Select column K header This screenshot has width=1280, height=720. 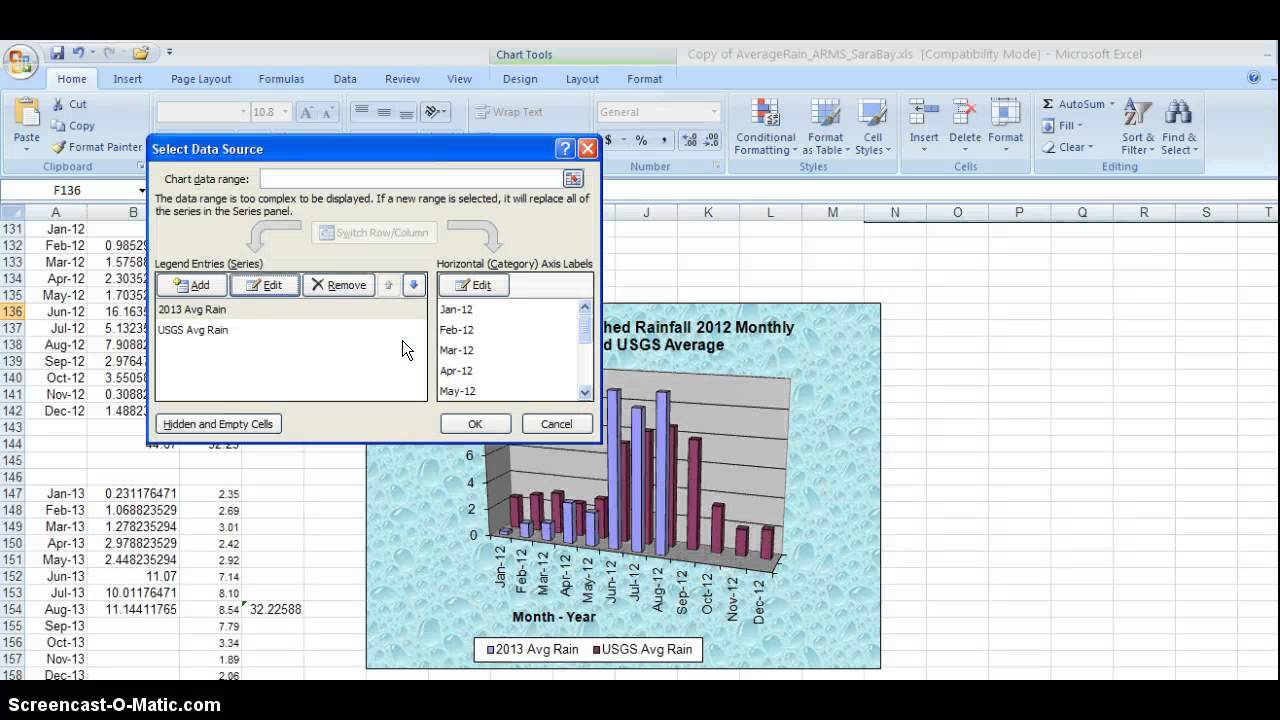point(708,212)
